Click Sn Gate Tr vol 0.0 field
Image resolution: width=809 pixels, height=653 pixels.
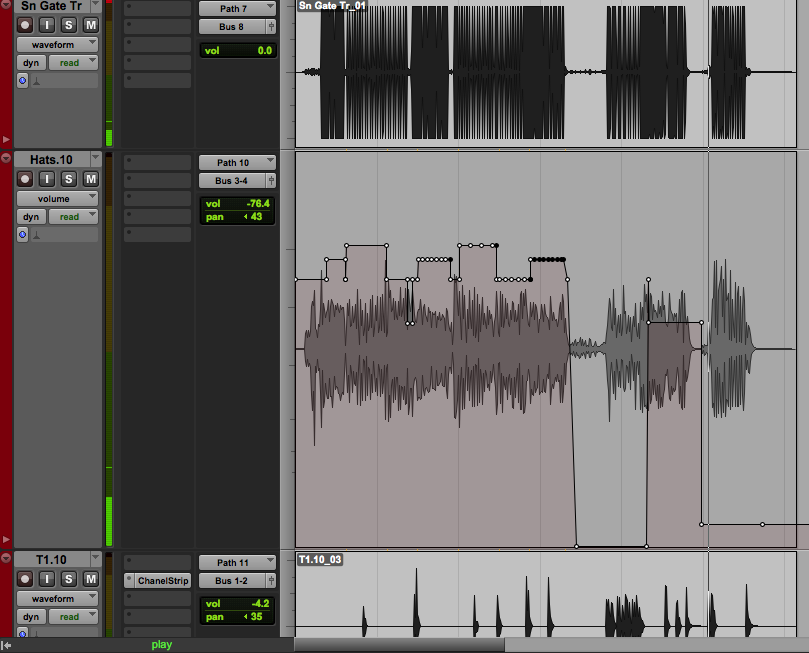tap(238, 51)
